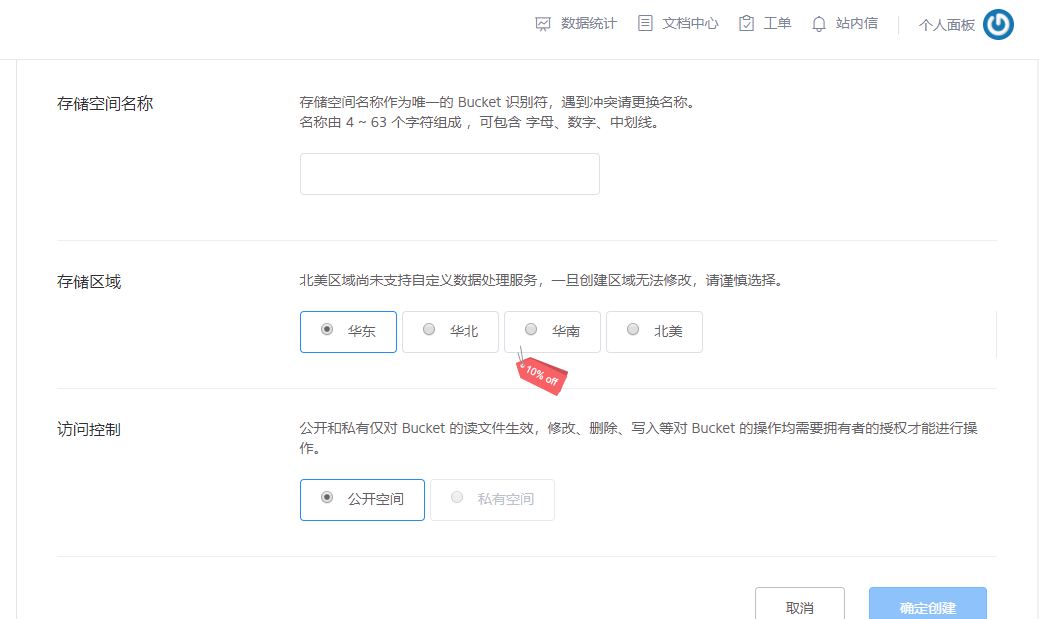The height and width of the screenshot is (619, 1039).
Task: Click the 取消 cancel button
Action: point(799,607)
